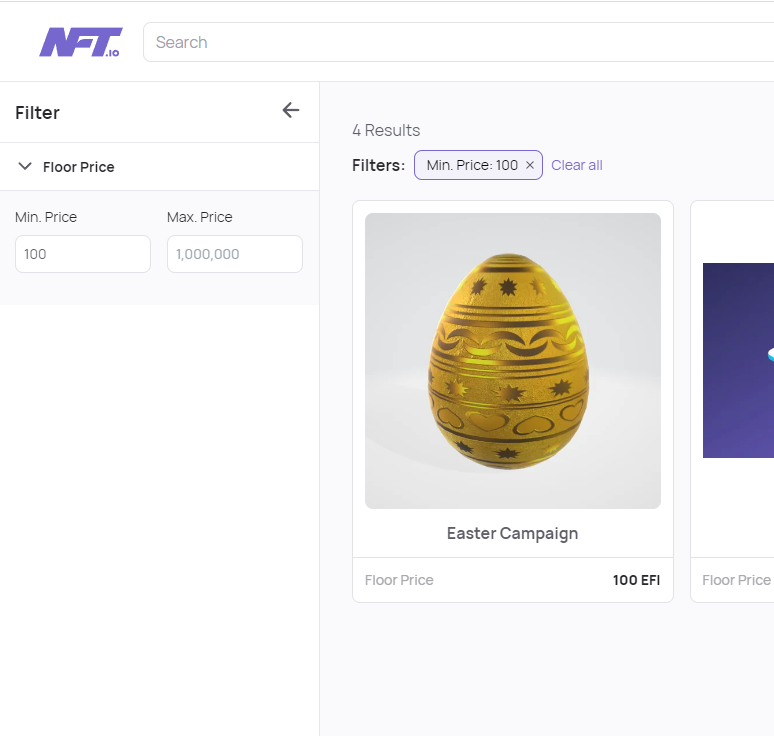Click the Floor Price section header
This screenshot has height=736, width=774.
(159, 167)
